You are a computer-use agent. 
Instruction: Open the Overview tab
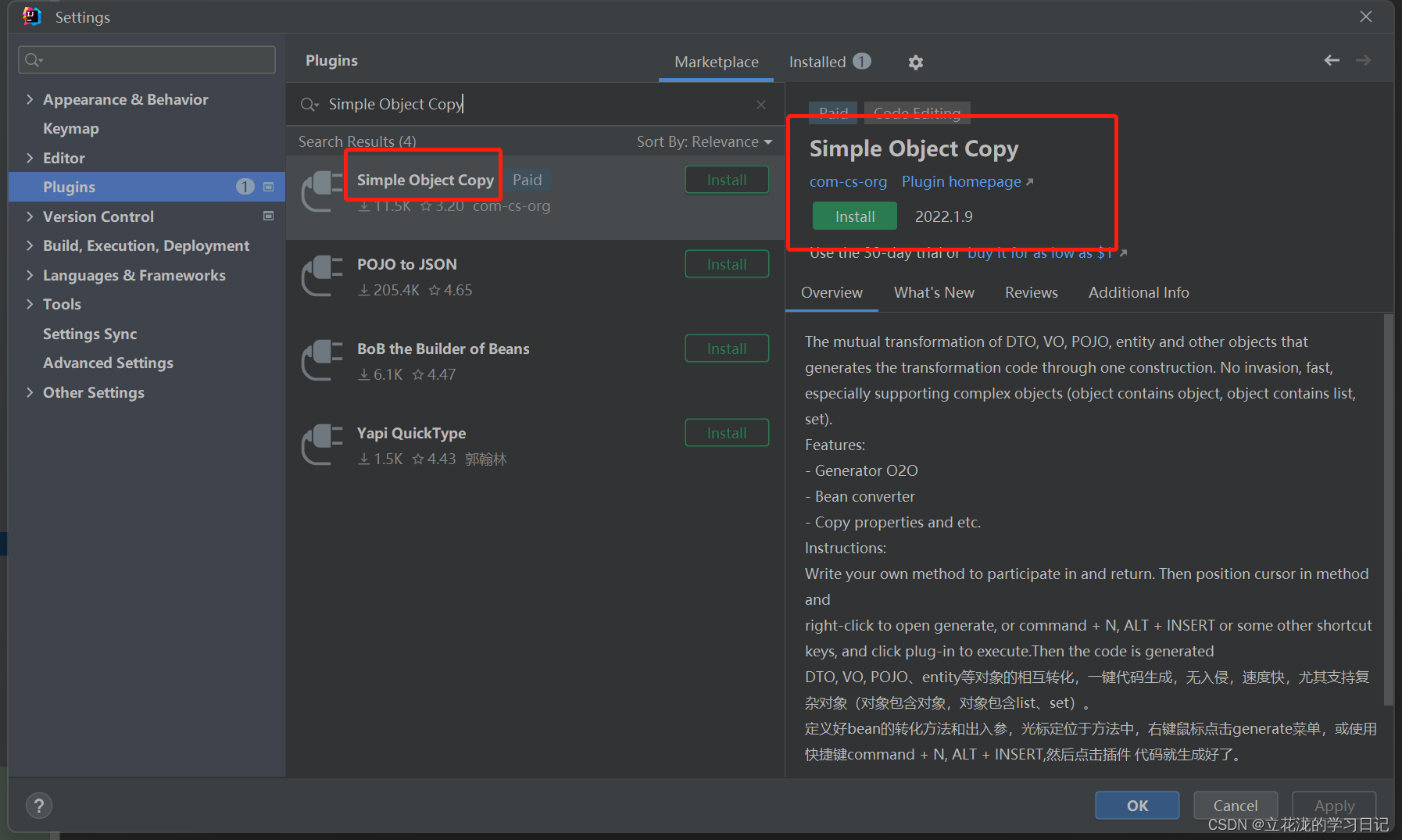[x=832, y=292]
